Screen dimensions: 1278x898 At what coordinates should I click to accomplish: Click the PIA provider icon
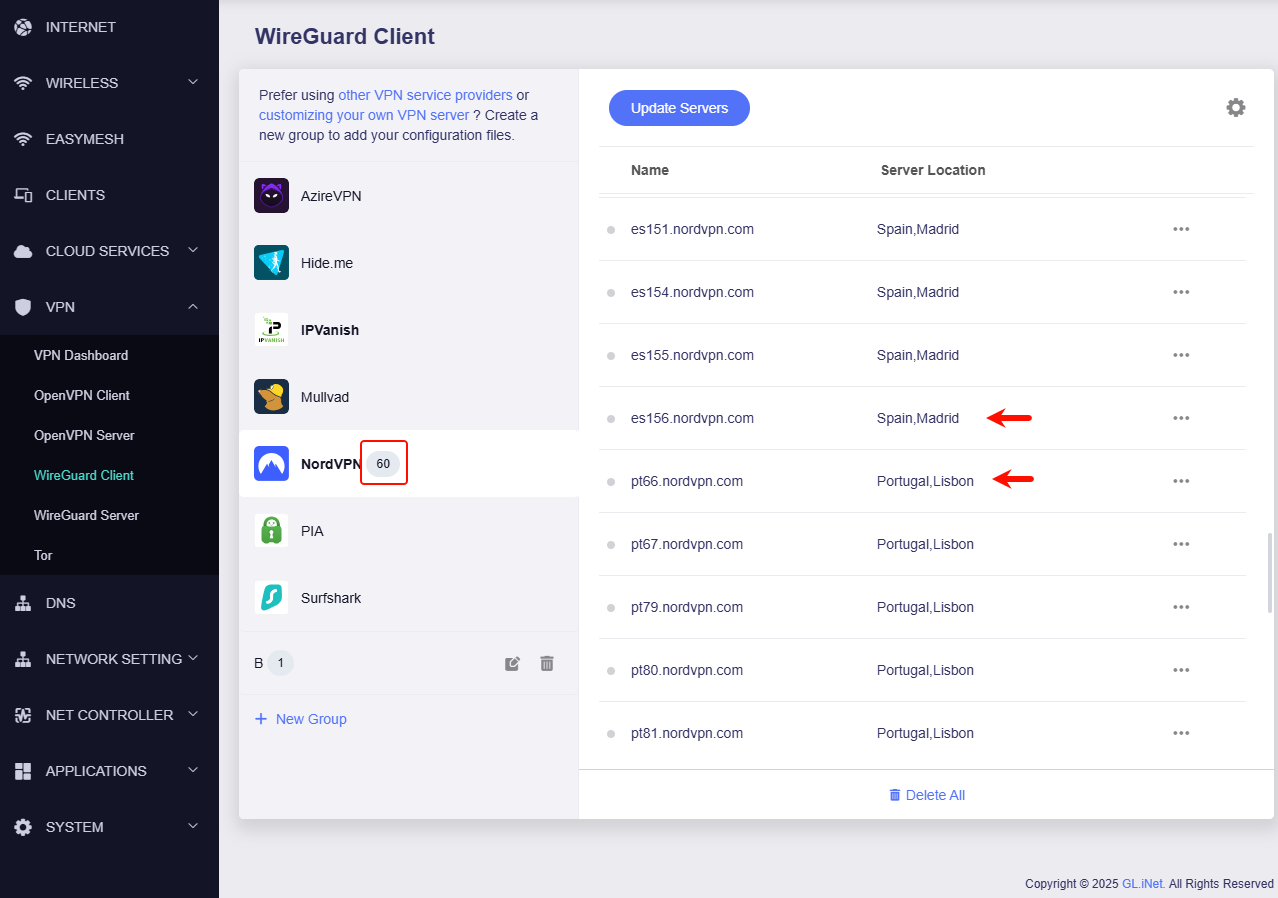[x=271, y=531]
